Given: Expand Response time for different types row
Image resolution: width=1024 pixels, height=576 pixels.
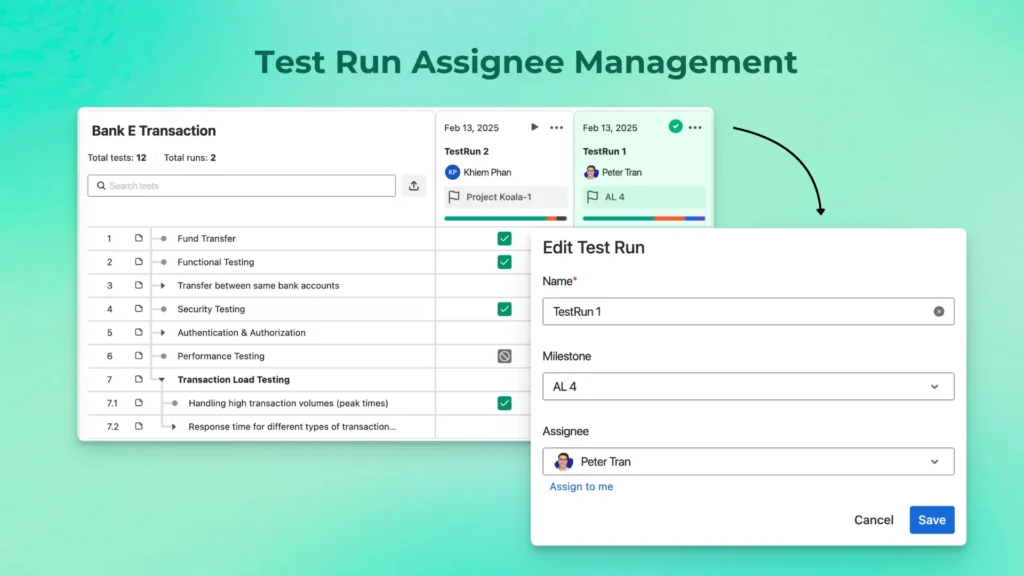Looking at the screenshot, I should coord(173,426).
